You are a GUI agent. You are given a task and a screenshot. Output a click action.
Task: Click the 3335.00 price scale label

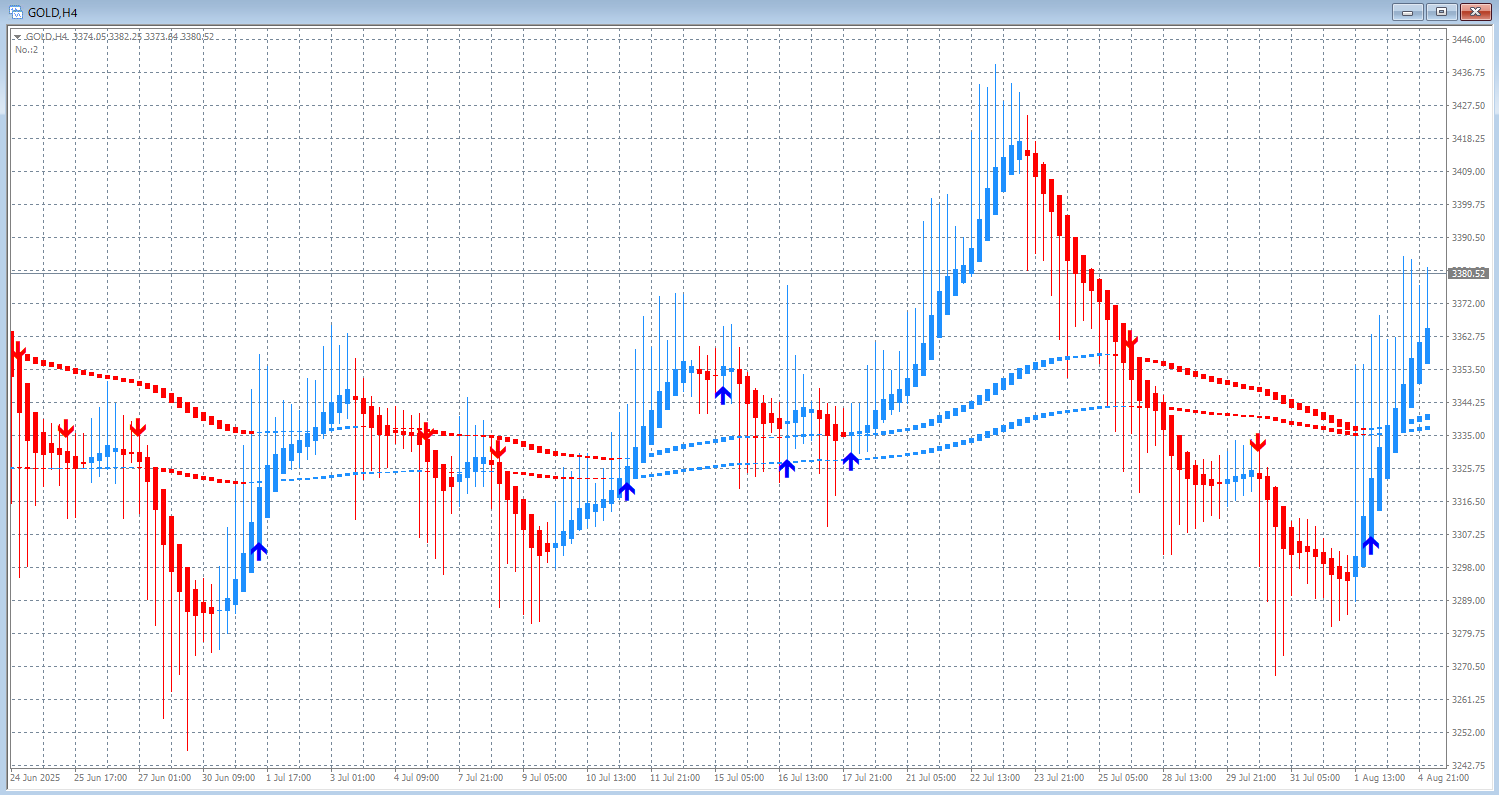1467,436
